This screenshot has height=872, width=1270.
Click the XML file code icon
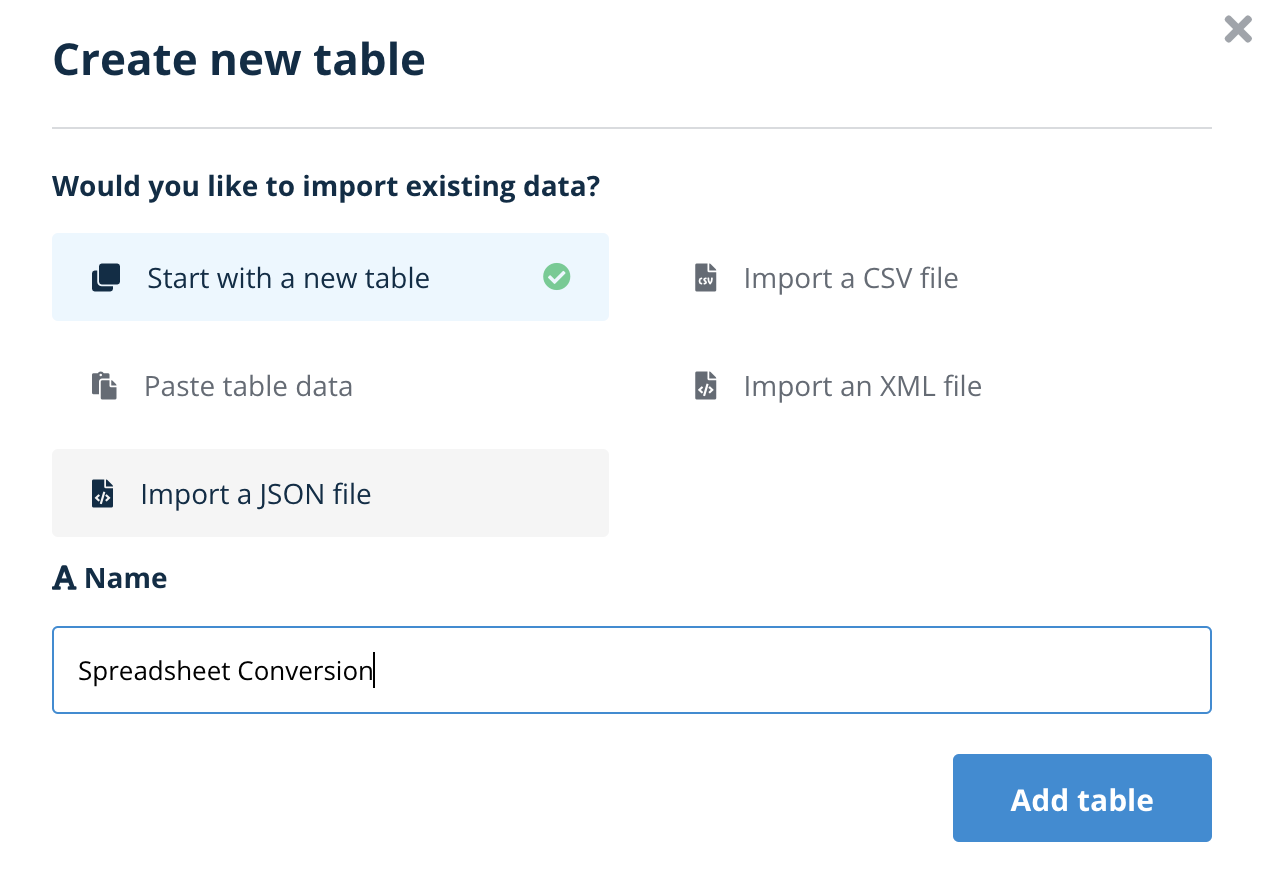click(x=706, y=386)
